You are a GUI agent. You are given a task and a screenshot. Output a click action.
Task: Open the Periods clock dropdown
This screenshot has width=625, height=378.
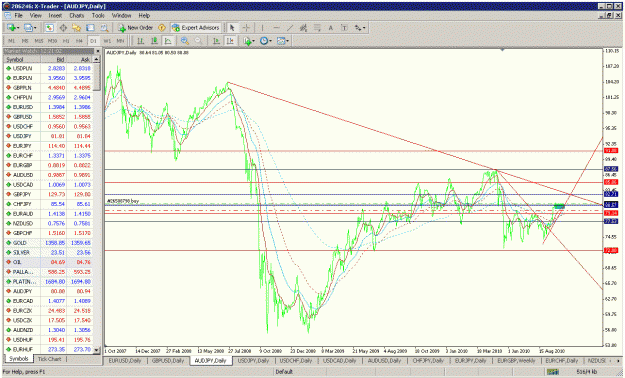[265, 41]
